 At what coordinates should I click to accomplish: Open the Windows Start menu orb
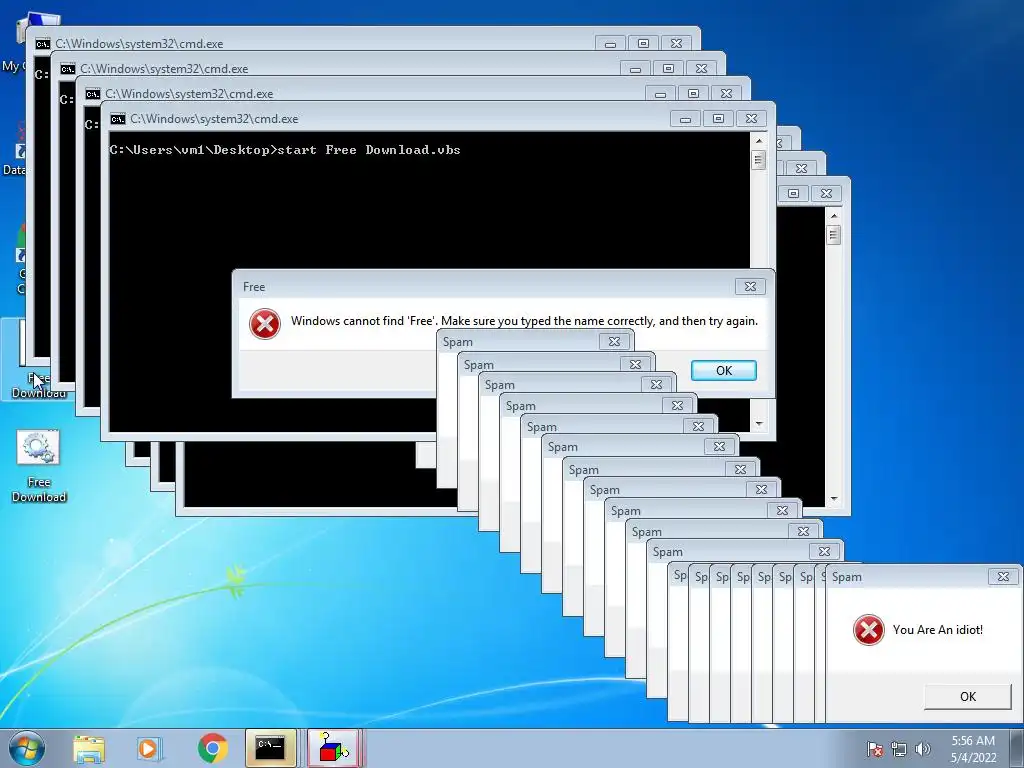27,748
